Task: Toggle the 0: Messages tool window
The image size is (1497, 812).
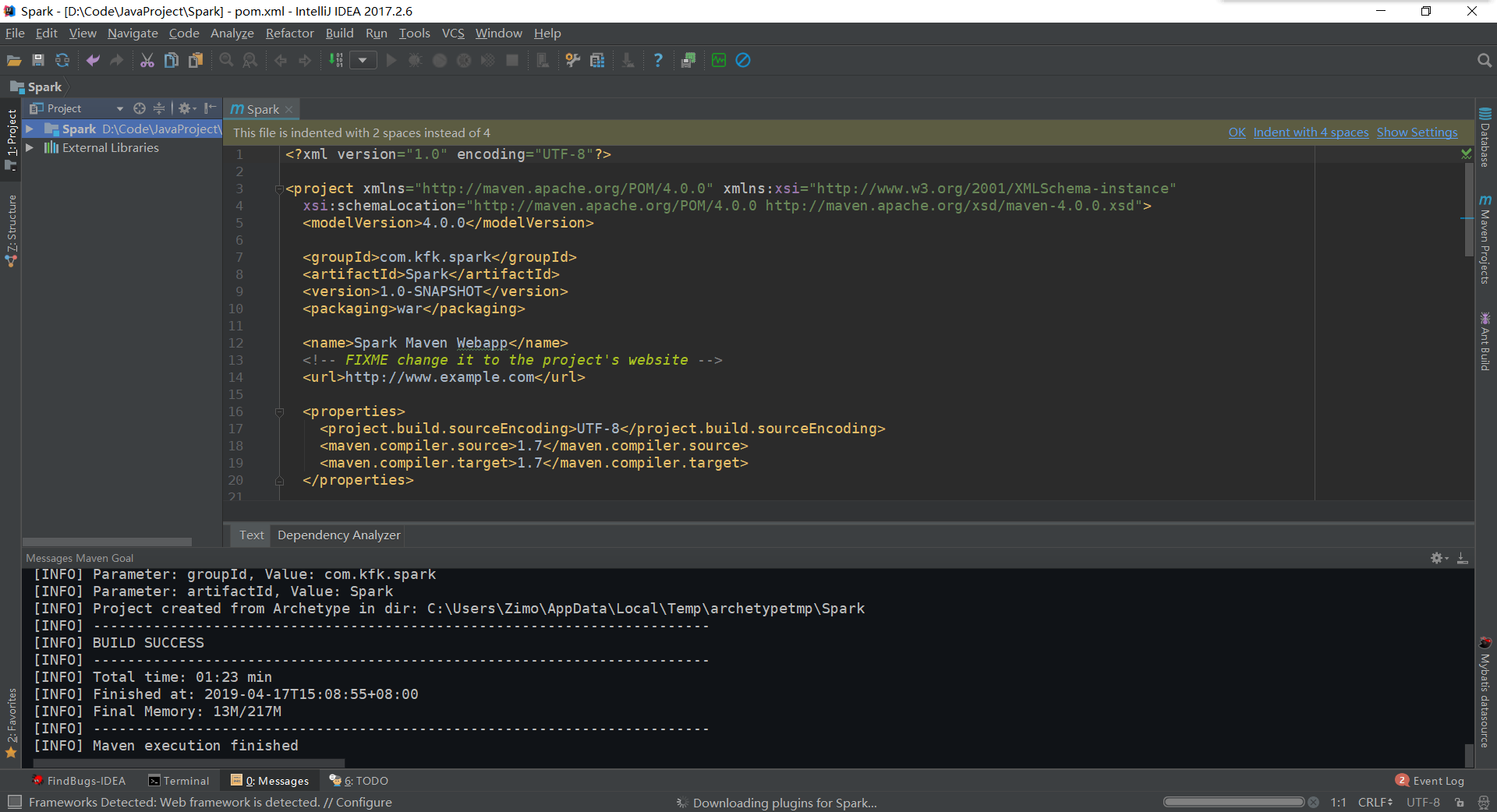Action: tap(270, 781)
